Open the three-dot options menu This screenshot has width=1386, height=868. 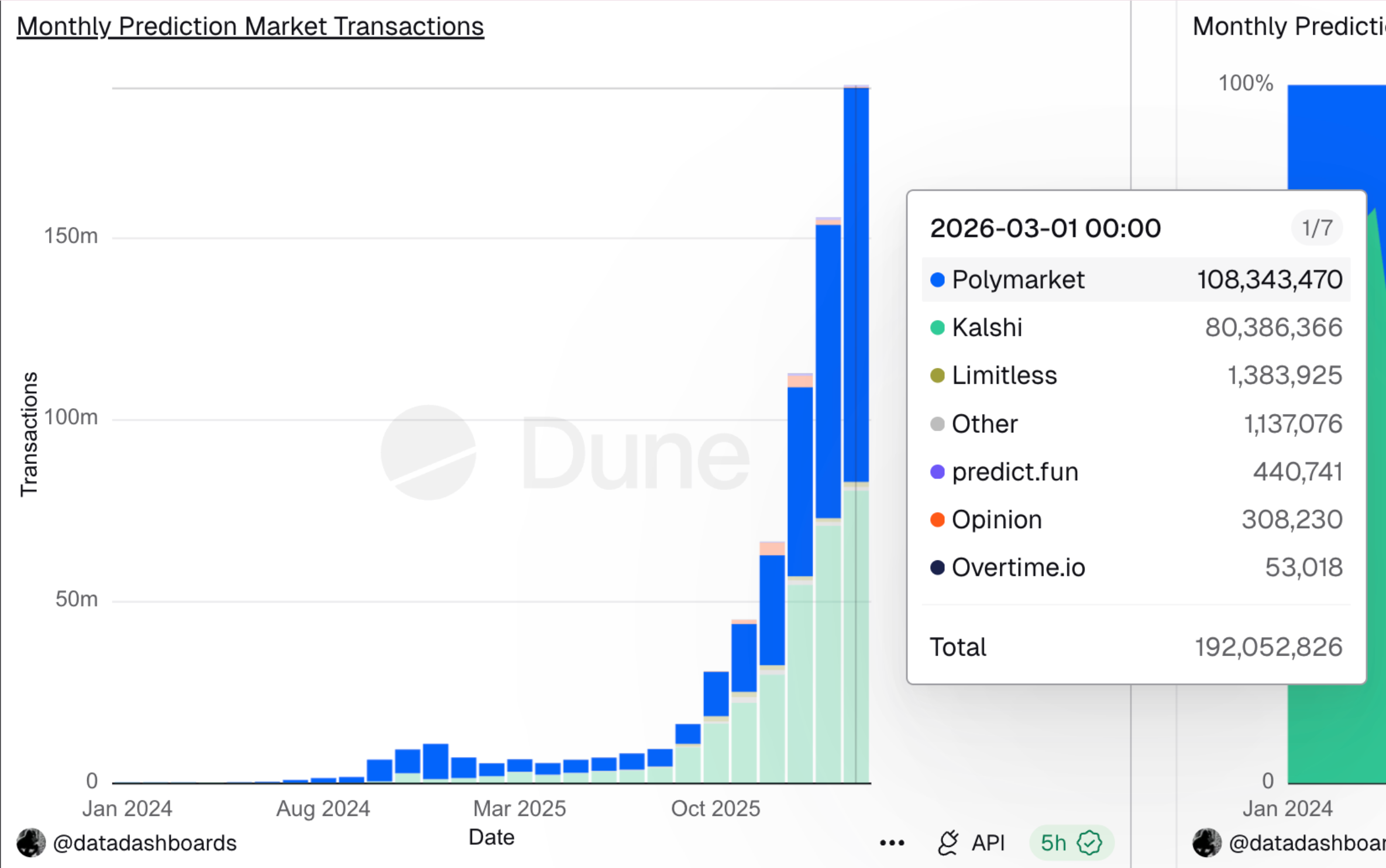pyautogui.click(x=892, y=842)
